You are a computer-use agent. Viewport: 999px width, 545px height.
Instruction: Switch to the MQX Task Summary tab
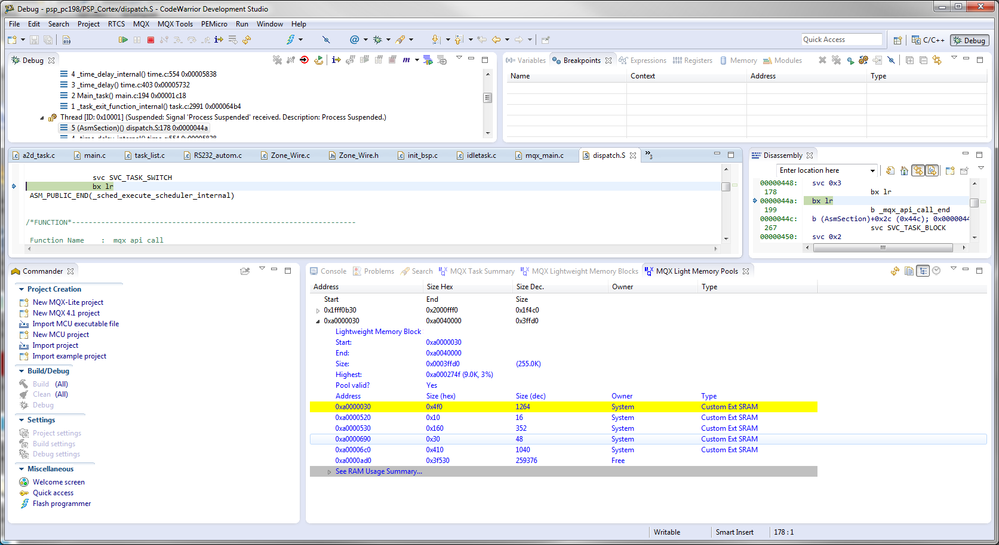tap(481, 271)
